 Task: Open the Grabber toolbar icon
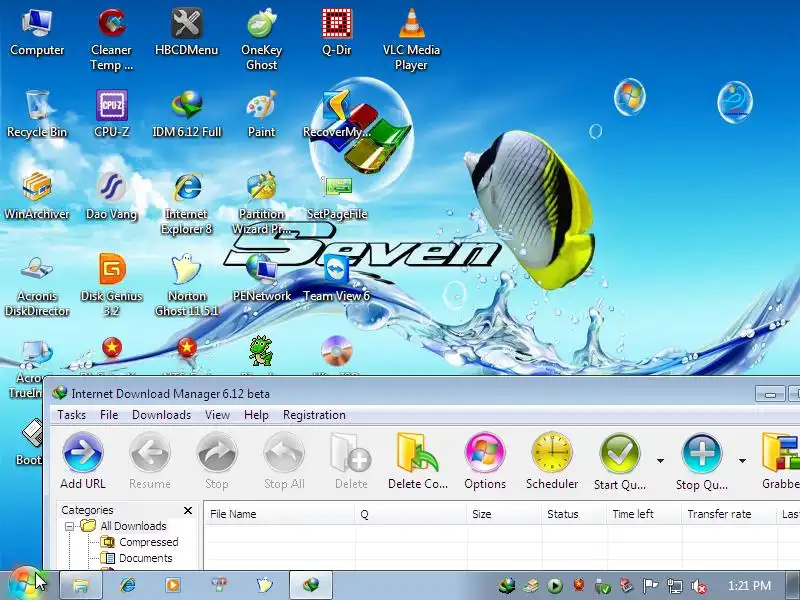pyautogui.click(x=781, y=461)
